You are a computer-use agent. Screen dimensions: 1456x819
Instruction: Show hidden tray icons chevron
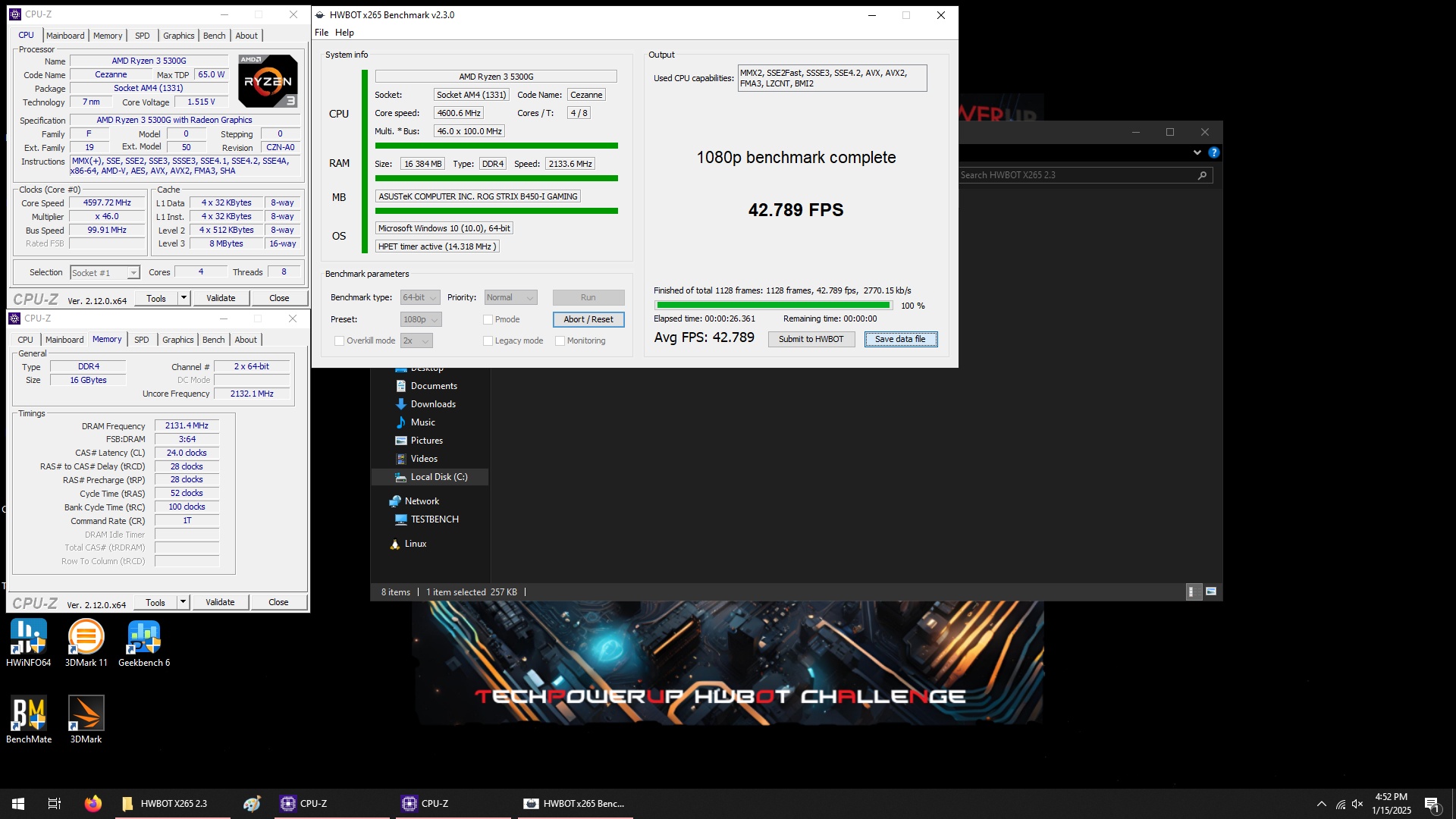[1322, 804]
